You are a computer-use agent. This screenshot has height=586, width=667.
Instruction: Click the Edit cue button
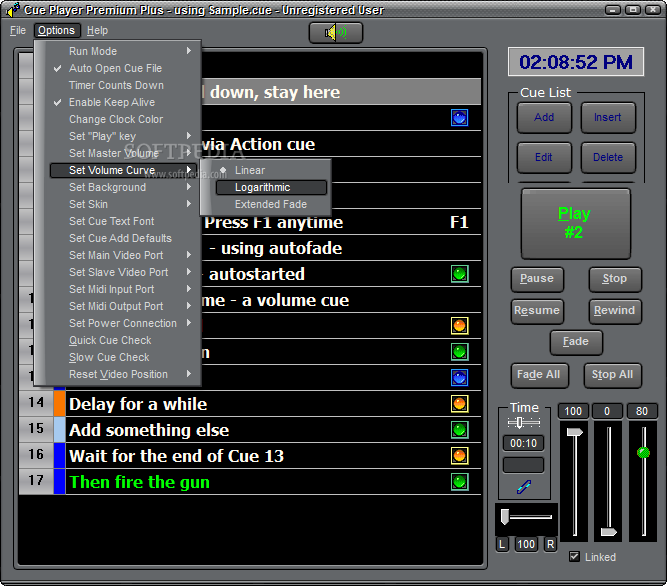(x=544, y=157)
